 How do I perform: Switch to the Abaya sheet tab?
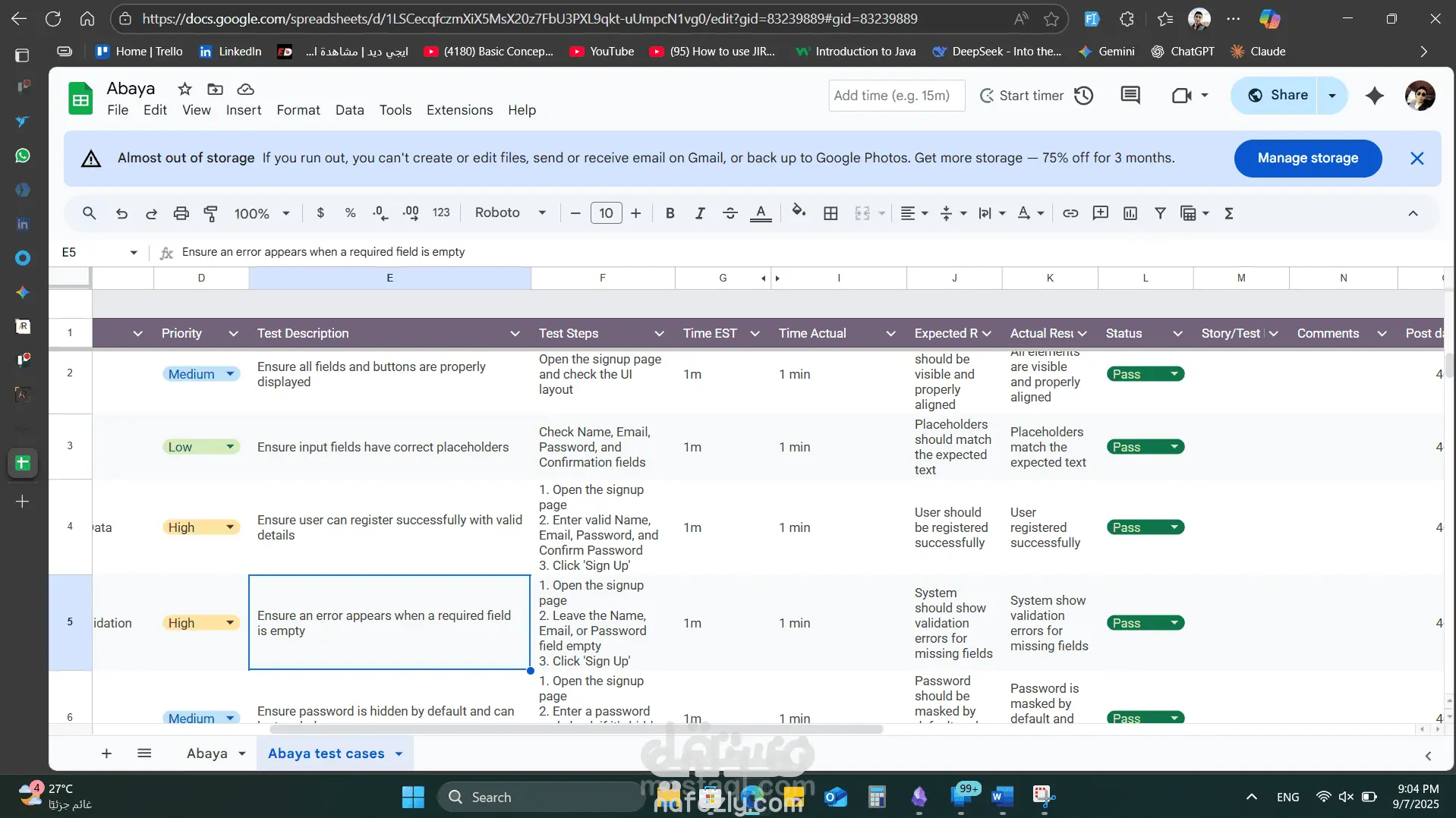click(206, 754)
